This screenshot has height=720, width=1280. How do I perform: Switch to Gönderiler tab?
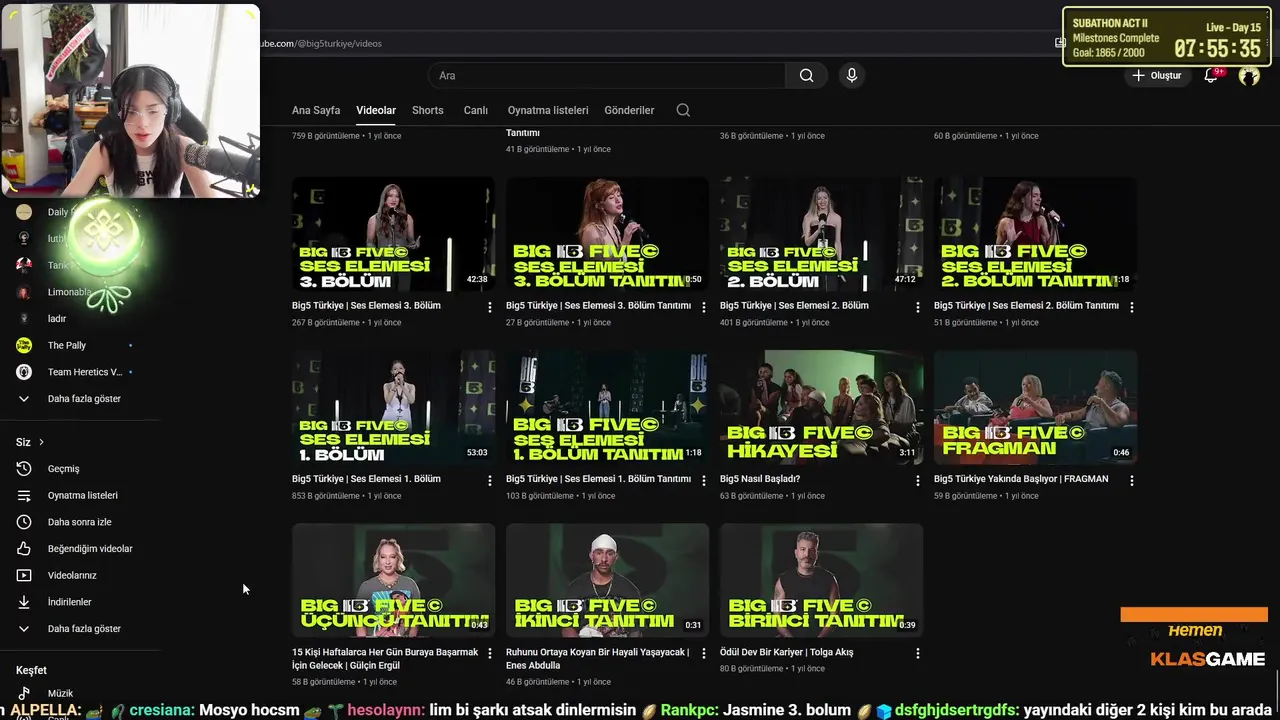(629, 110)
